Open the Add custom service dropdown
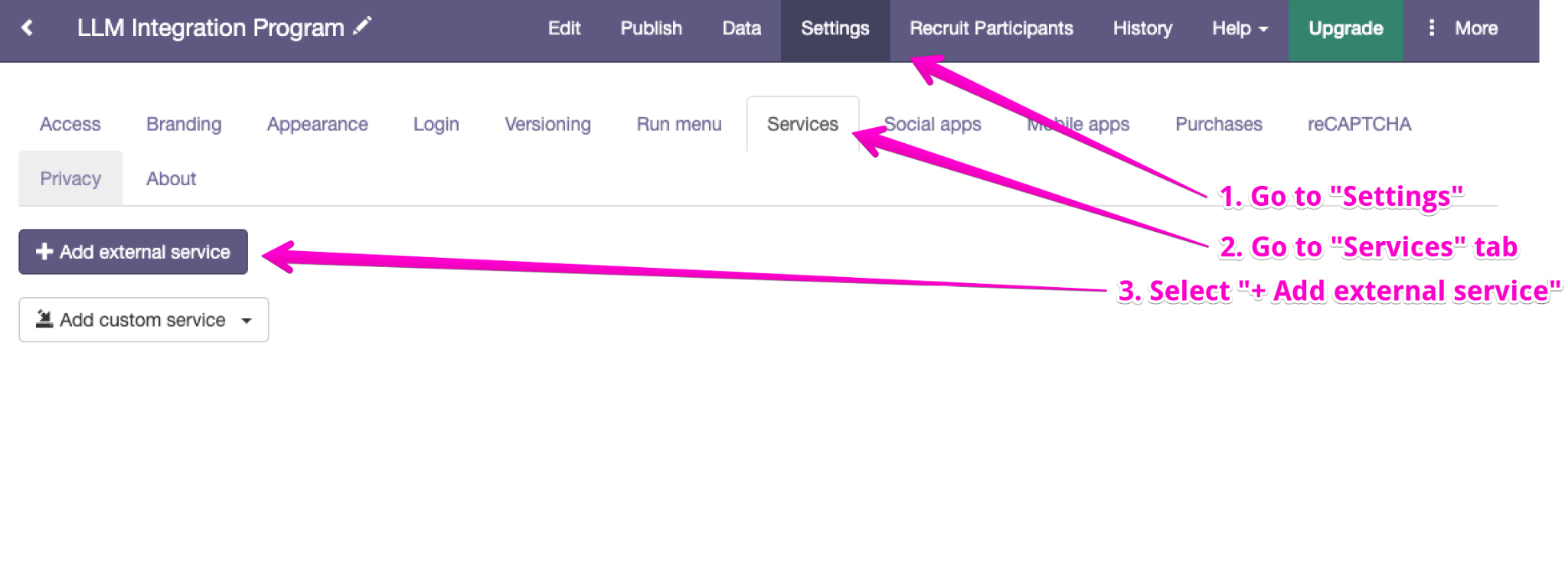 coord(144,320)
